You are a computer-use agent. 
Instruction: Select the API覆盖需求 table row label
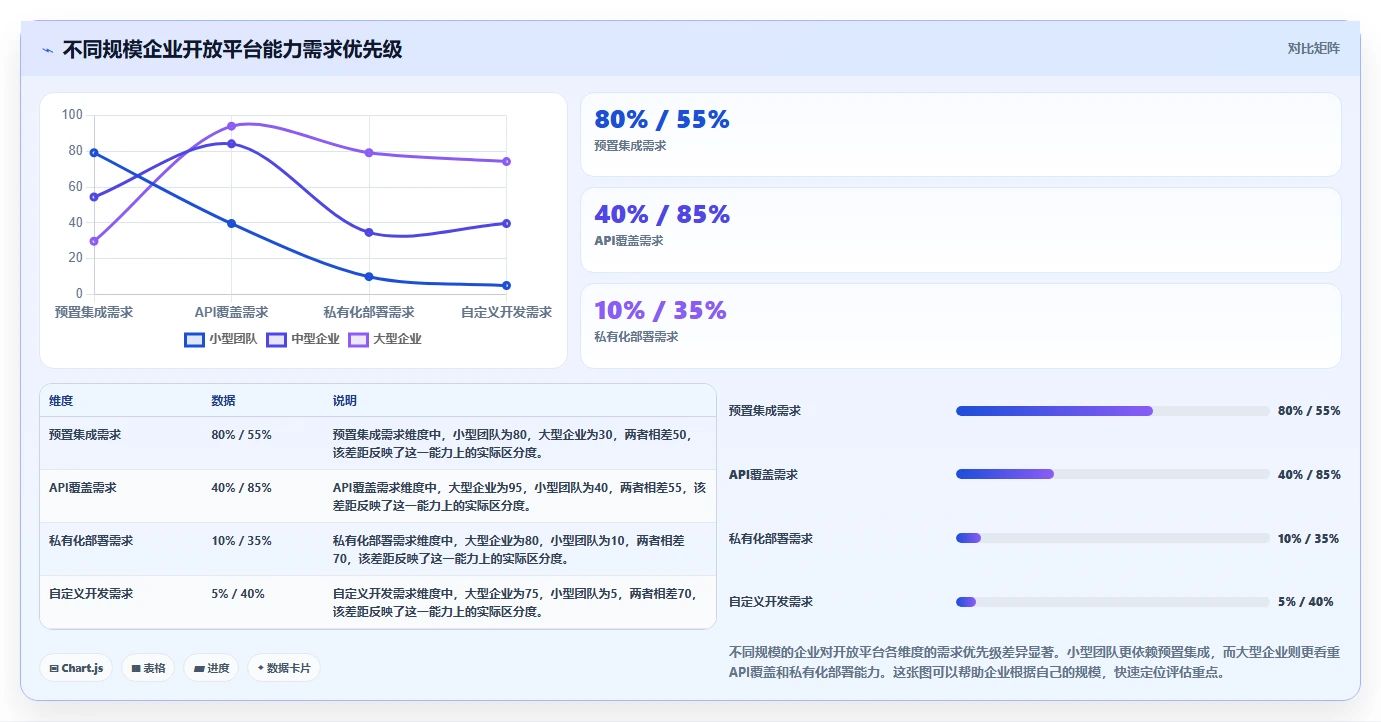[x=82, y=488]
